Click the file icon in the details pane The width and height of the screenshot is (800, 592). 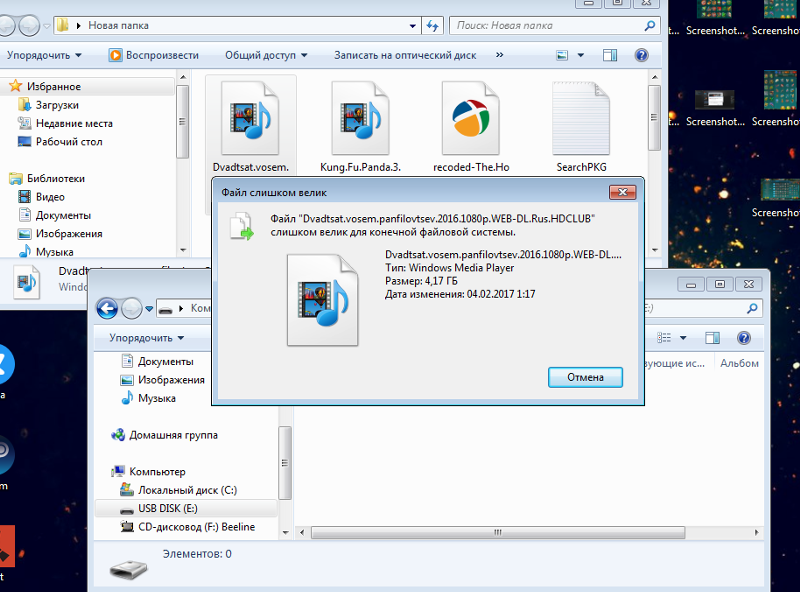pos(27,283)
